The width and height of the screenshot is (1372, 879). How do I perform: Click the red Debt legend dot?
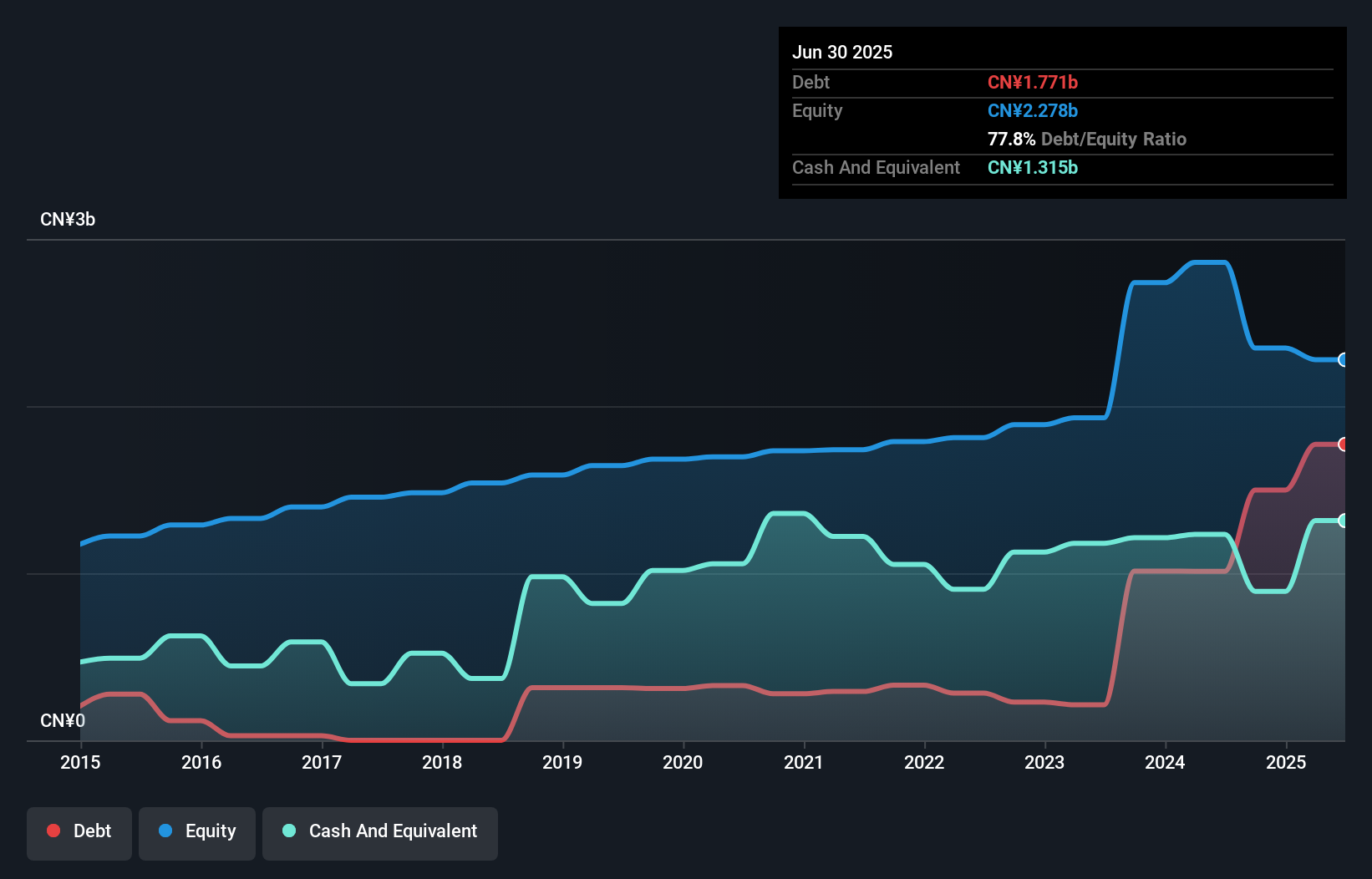(53, 831)
